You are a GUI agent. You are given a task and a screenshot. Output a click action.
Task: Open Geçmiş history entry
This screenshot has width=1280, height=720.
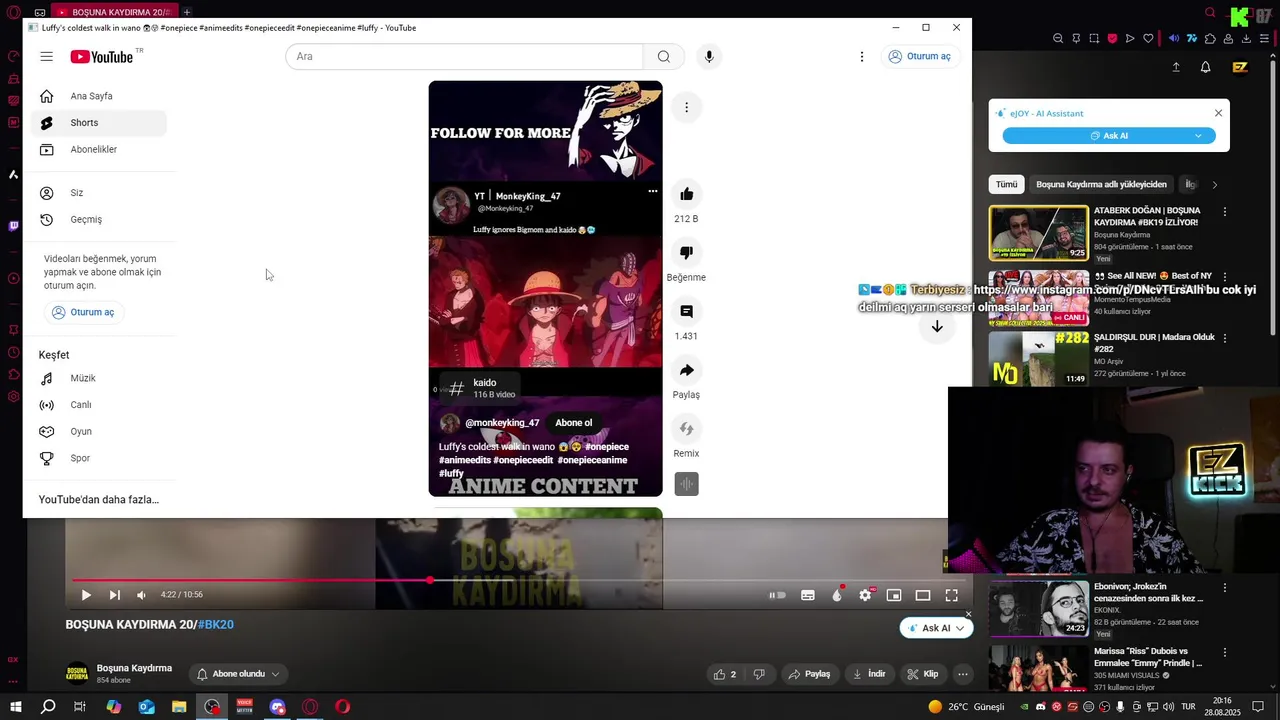(x=99, y=219)
